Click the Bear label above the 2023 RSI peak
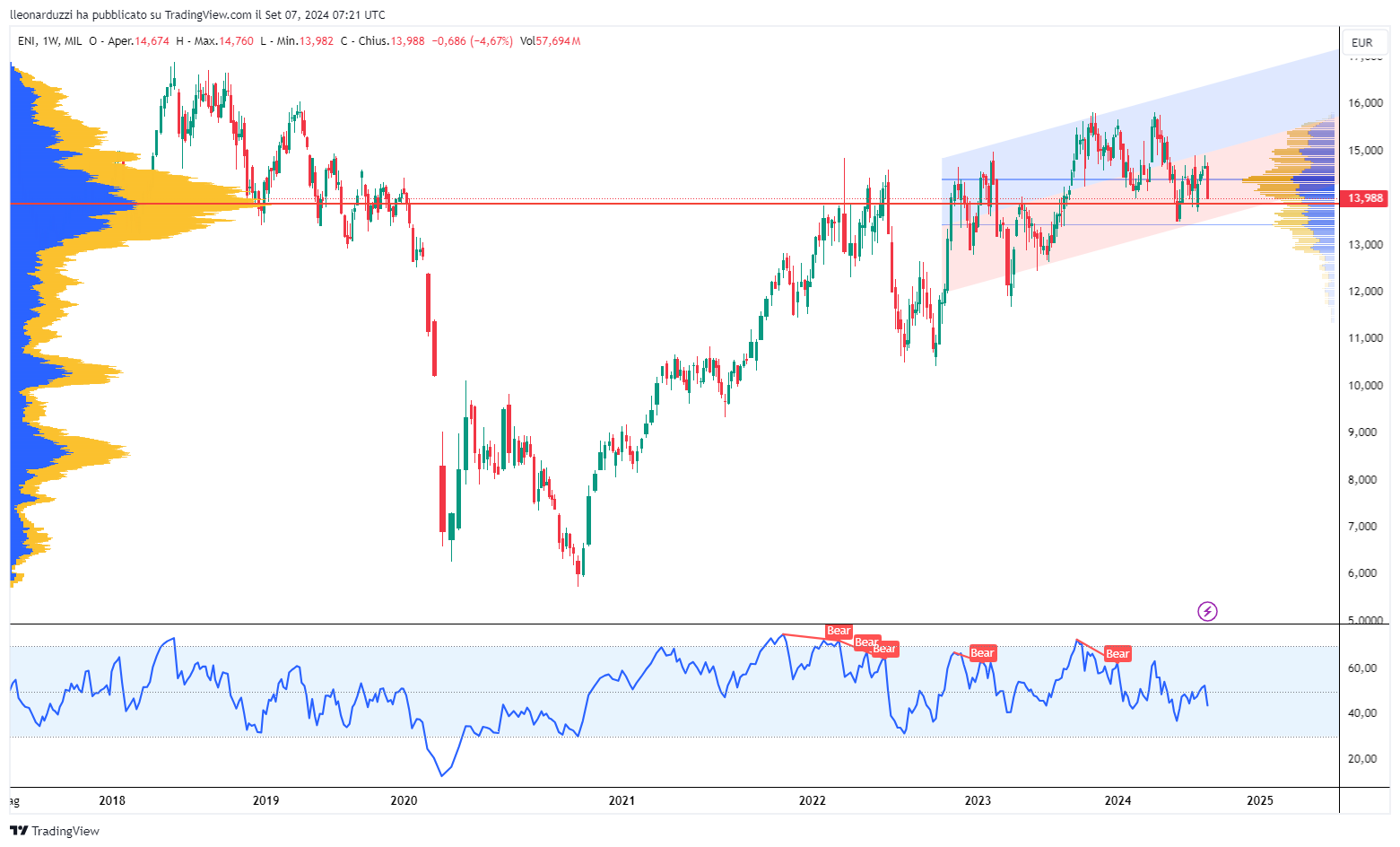Viewport: 1400px width, 847px height. click(x=982, y=653)
